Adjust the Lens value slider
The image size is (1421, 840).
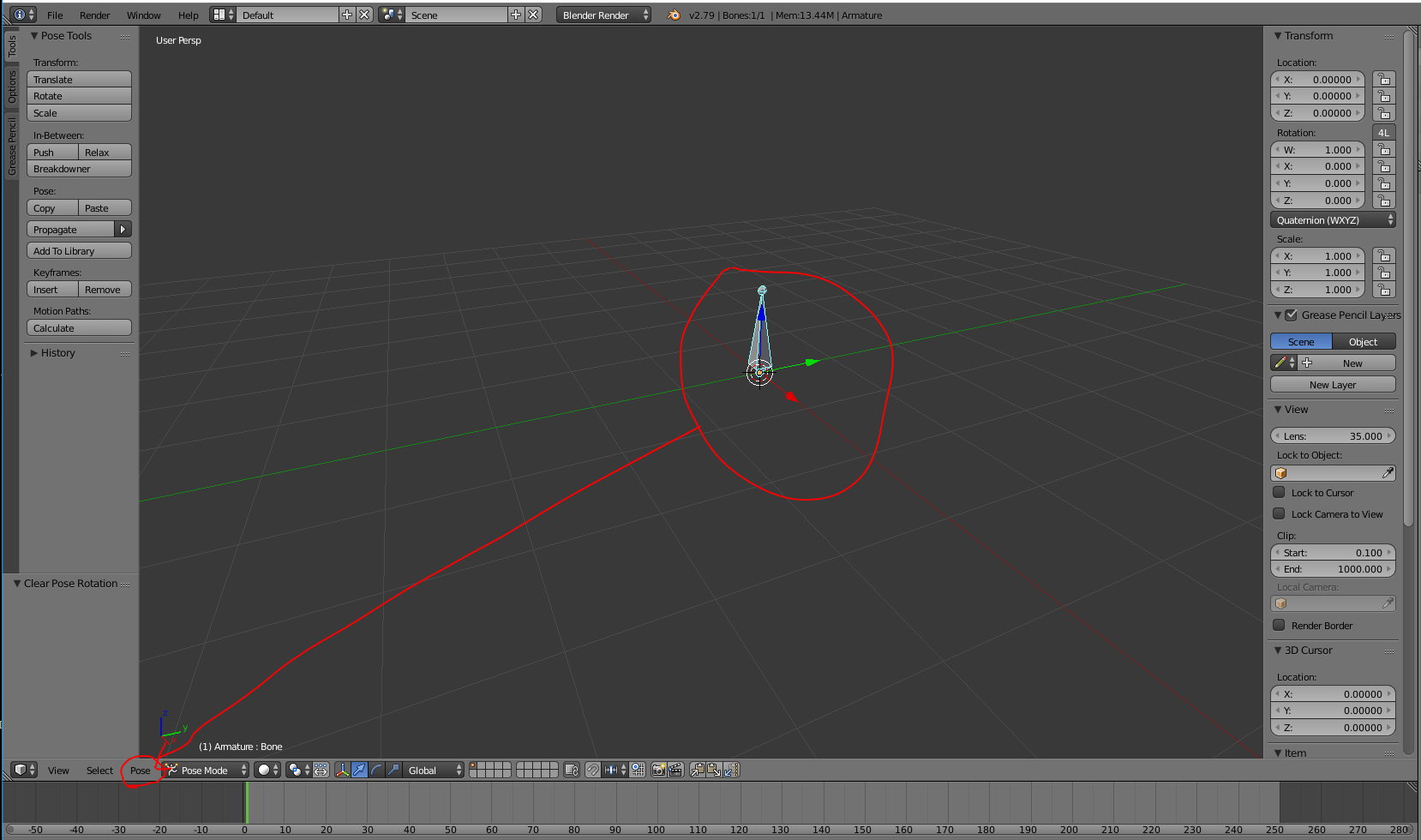click(1333, 435)
